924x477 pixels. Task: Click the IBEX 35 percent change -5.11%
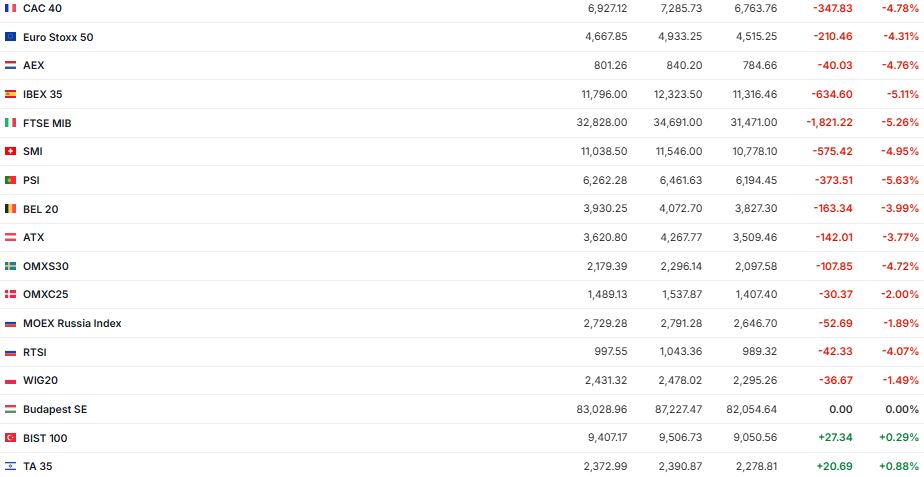[x=902, y=94]
